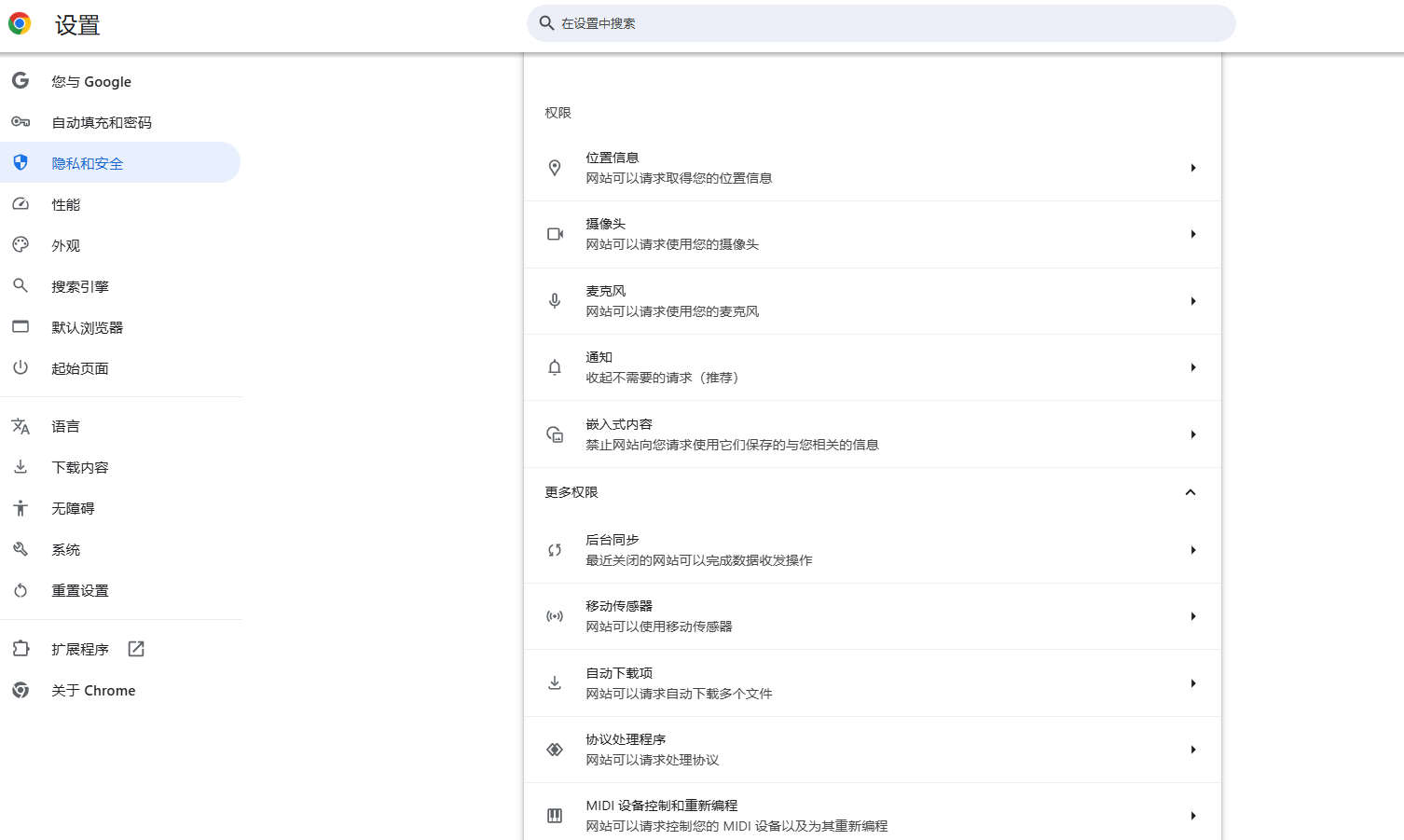Open the 扩展程序 link
Image resolution: width=1404 pixels, height=840 pixels.
(120, 649)
